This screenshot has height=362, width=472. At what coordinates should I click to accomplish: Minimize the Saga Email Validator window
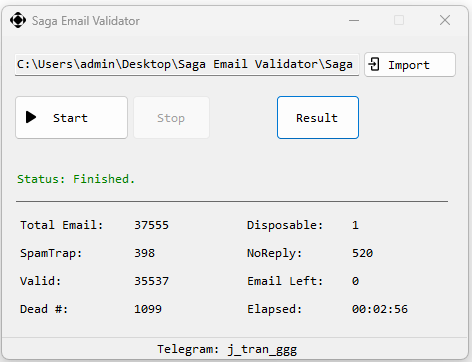click(354, 20)
